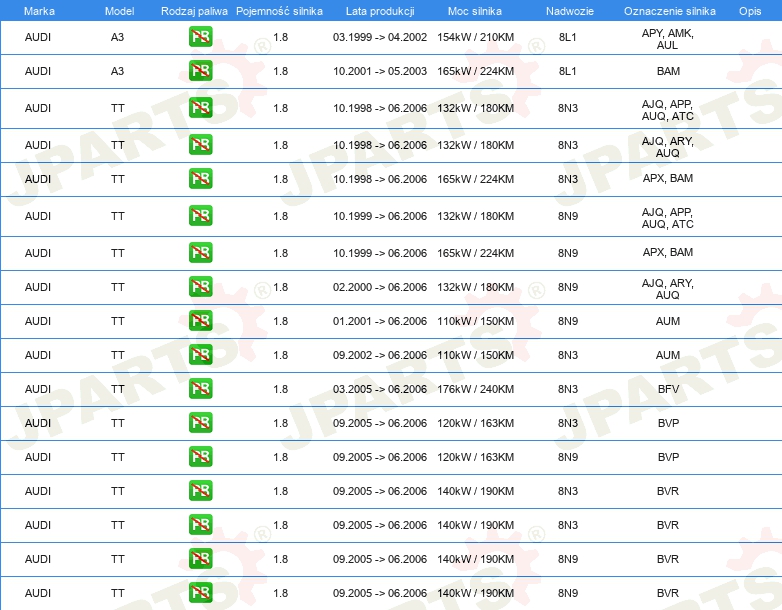Click fuel icon in the BVP 8N9 row
This screenshot has height=610, width=782.
[x=200, y=457]
